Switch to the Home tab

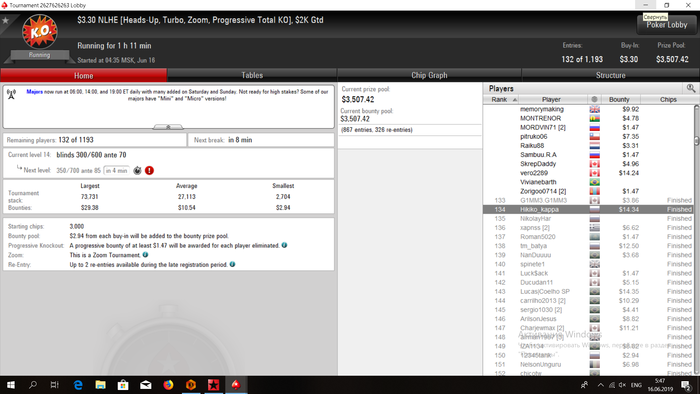83,75
